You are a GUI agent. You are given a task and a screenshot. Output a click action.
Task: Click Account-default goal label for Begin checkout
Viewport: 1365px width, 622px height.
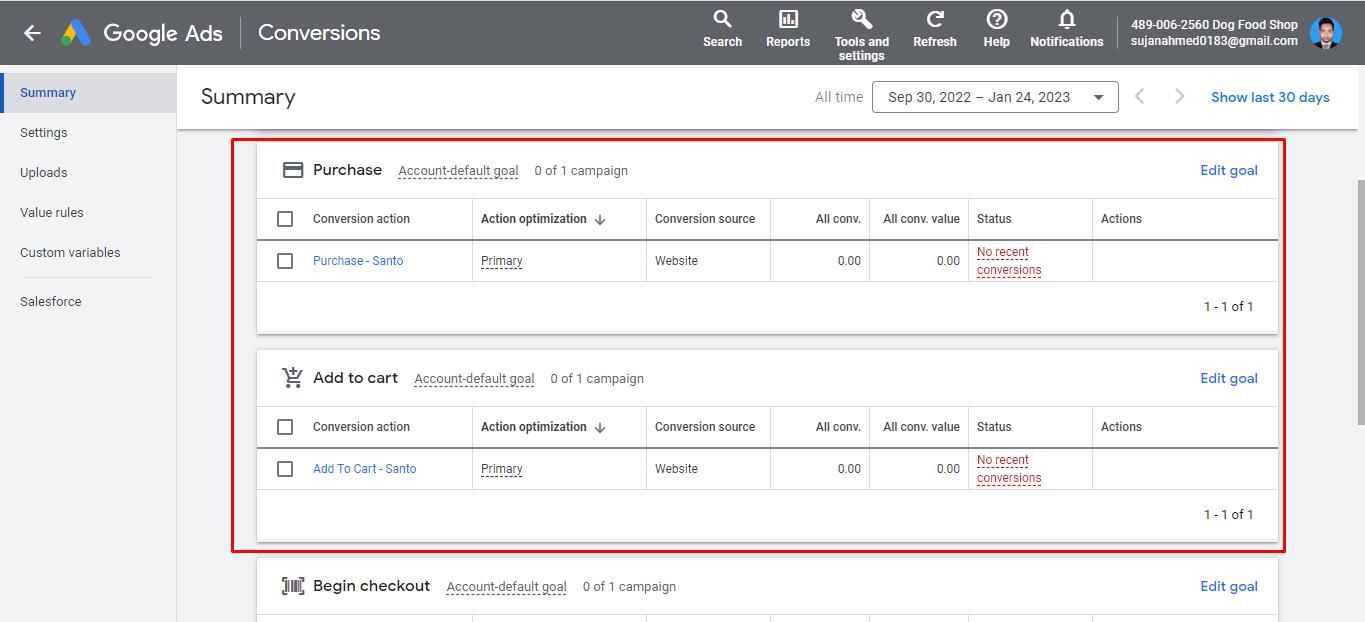coord(506,587)
